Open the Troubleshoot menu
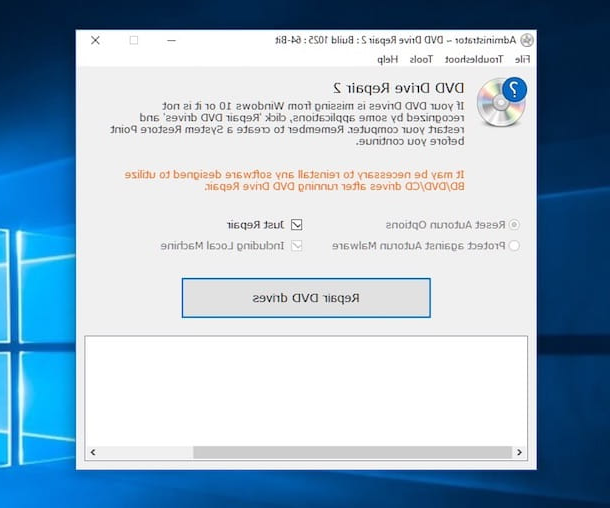 click(x=474, y=60)
